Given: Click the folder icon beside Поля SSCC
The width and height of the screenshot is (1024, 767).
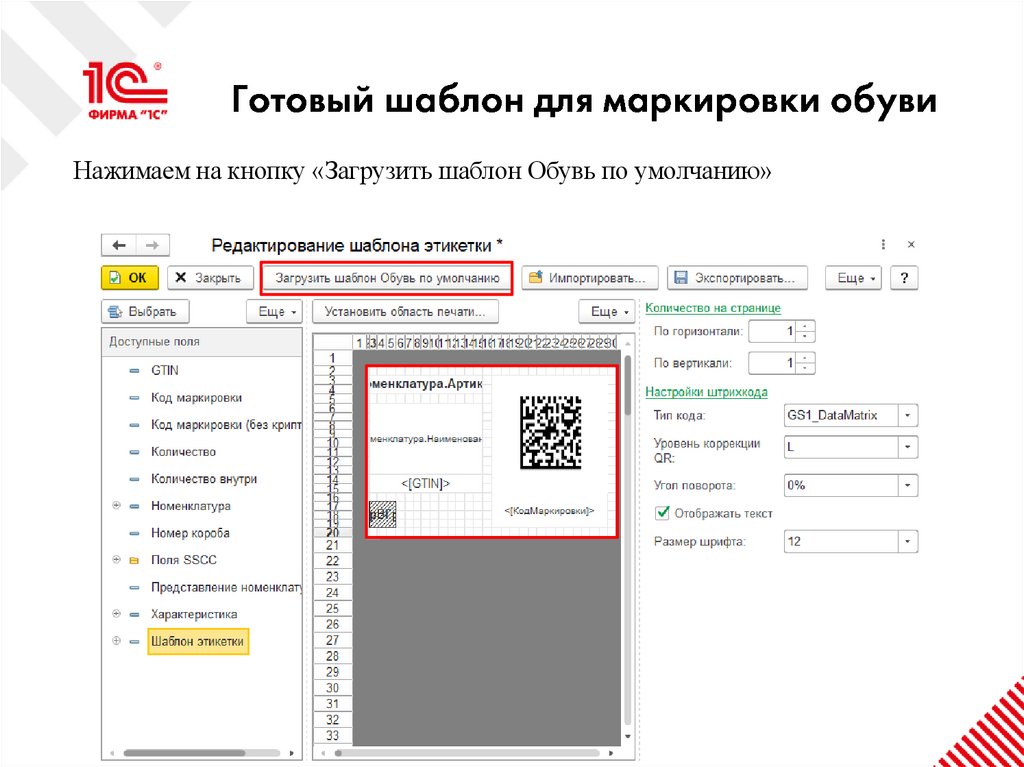Looking at the screenshot, I should (x=135, y=561).
